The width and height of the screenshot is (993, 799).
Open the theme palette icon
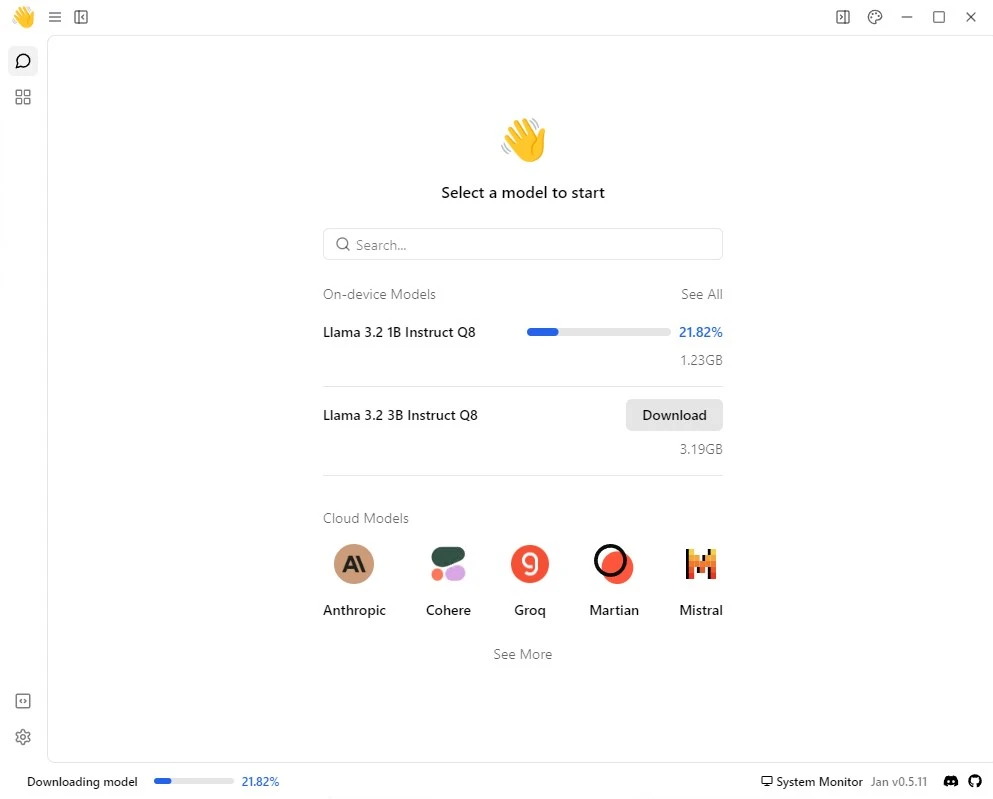pyautogui.click(x=875, y=17)
